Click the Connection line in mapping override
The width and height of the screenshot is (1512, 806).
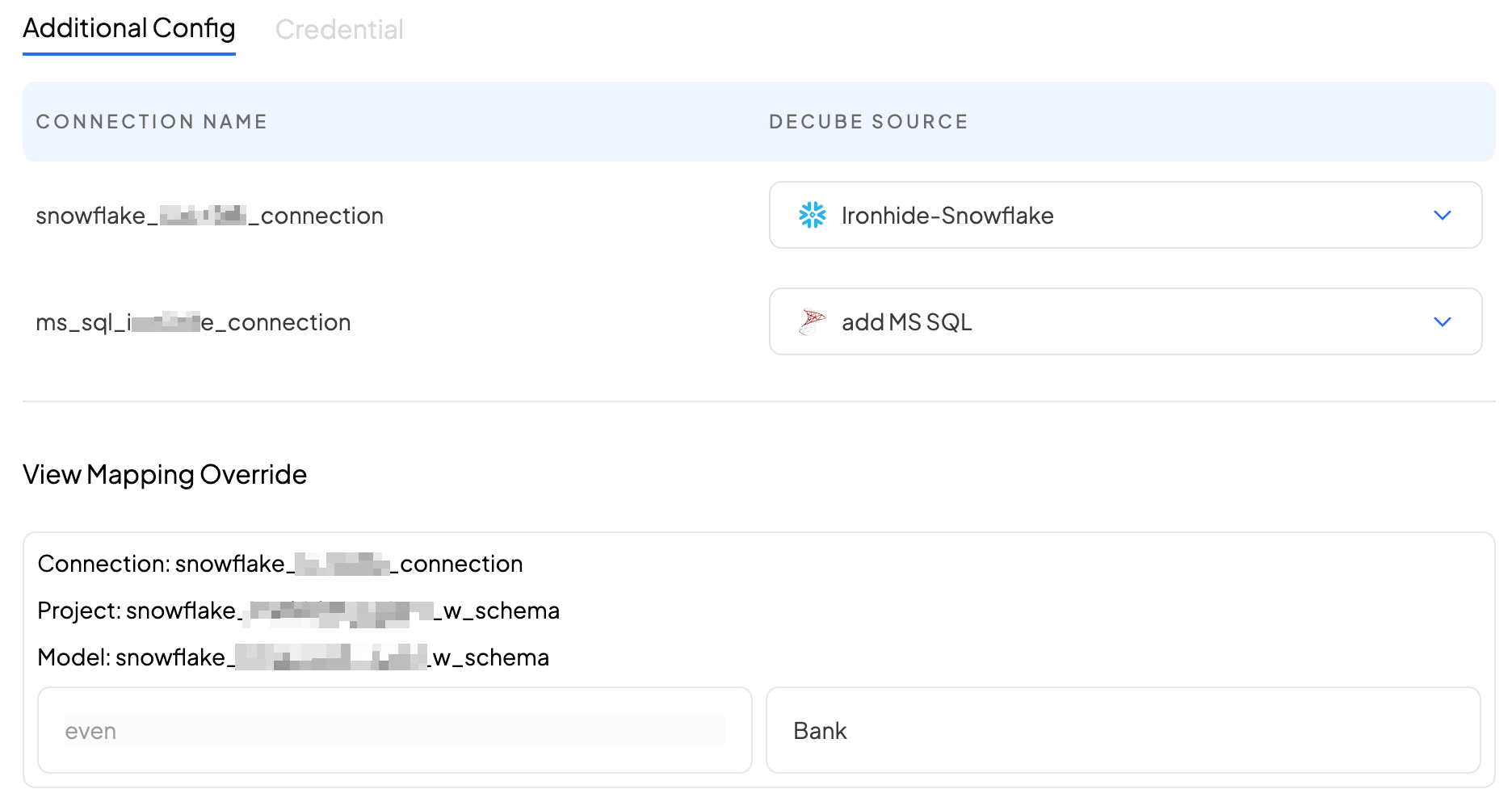point(280,564)
